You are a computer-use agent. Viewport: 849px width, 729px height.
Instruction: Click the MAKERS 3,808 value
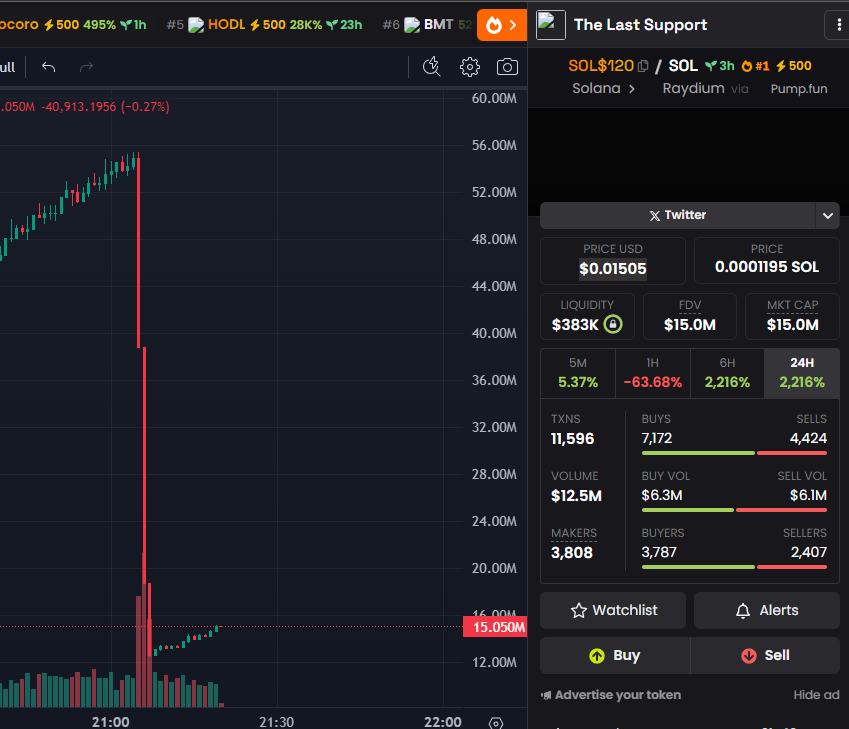(572, 553)
